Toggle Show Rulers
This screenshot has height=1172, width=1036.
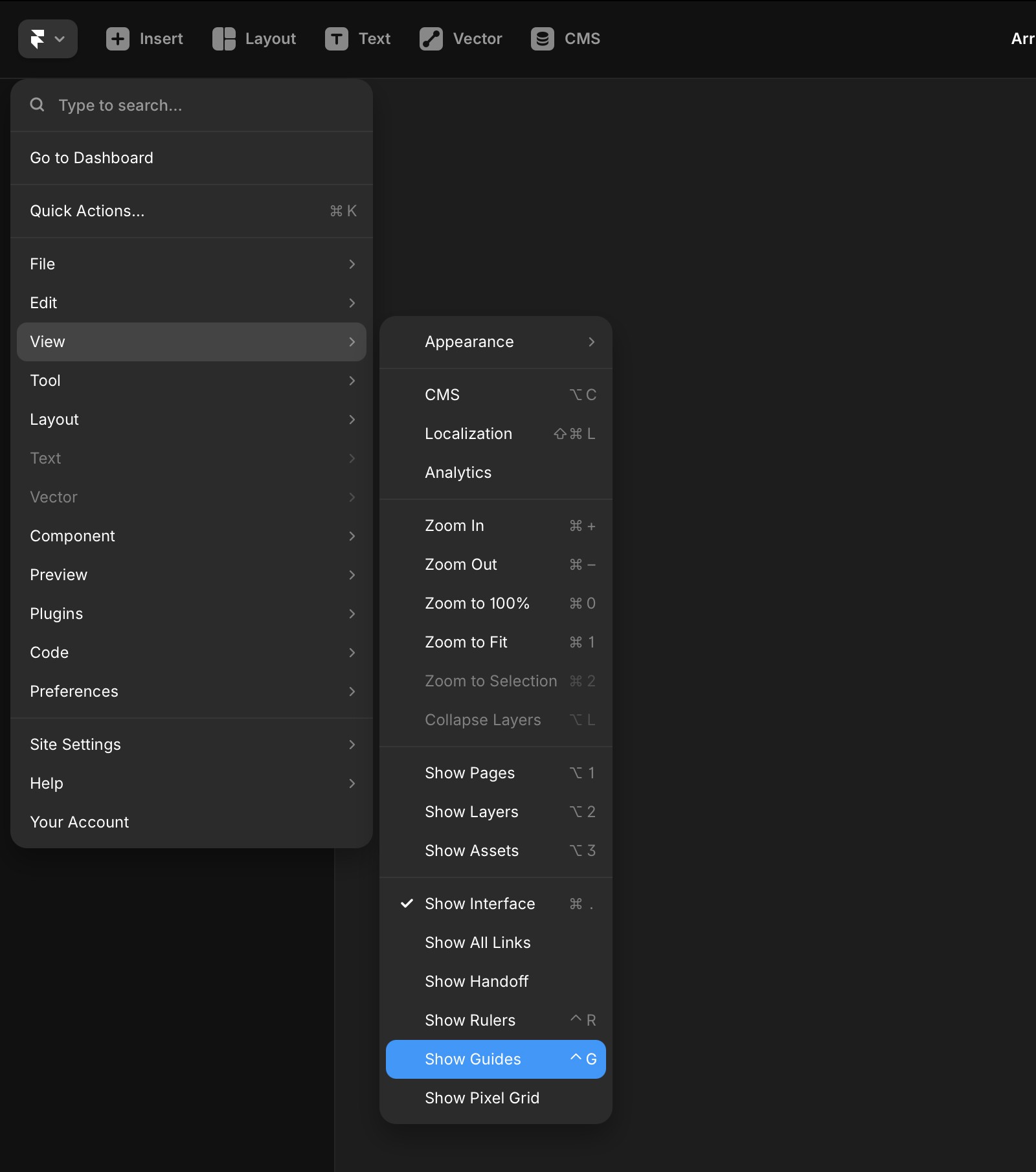[x=496, y=1020]
